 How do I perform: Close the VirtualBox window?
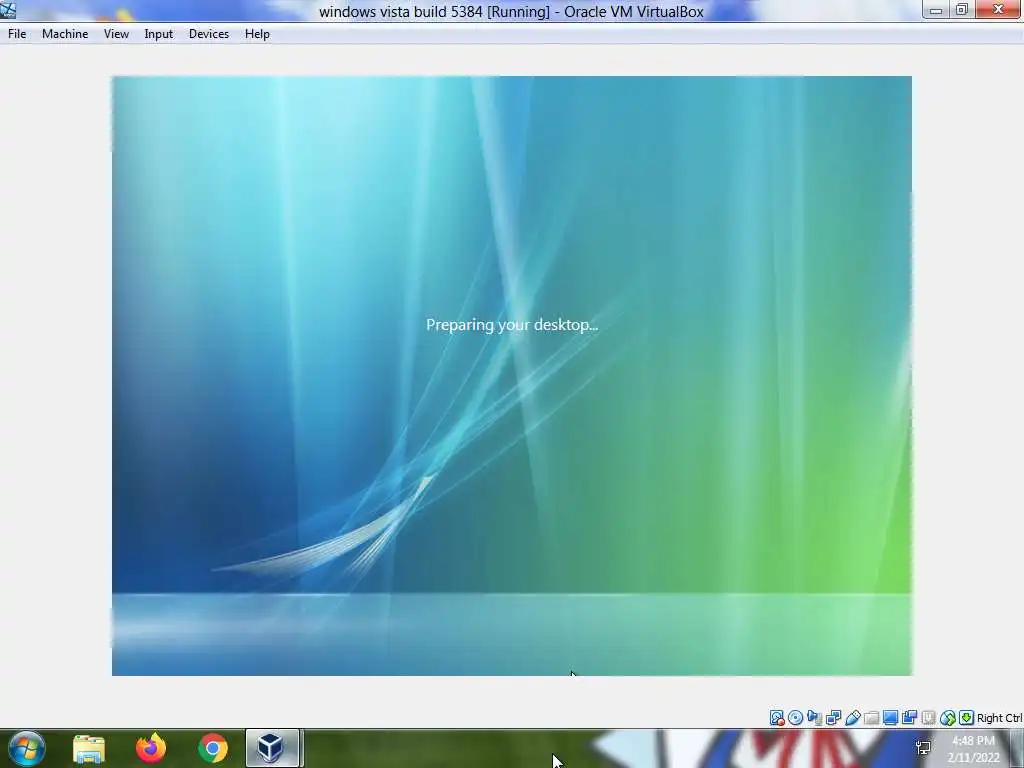pyautogui.click(x=998, y=10)
